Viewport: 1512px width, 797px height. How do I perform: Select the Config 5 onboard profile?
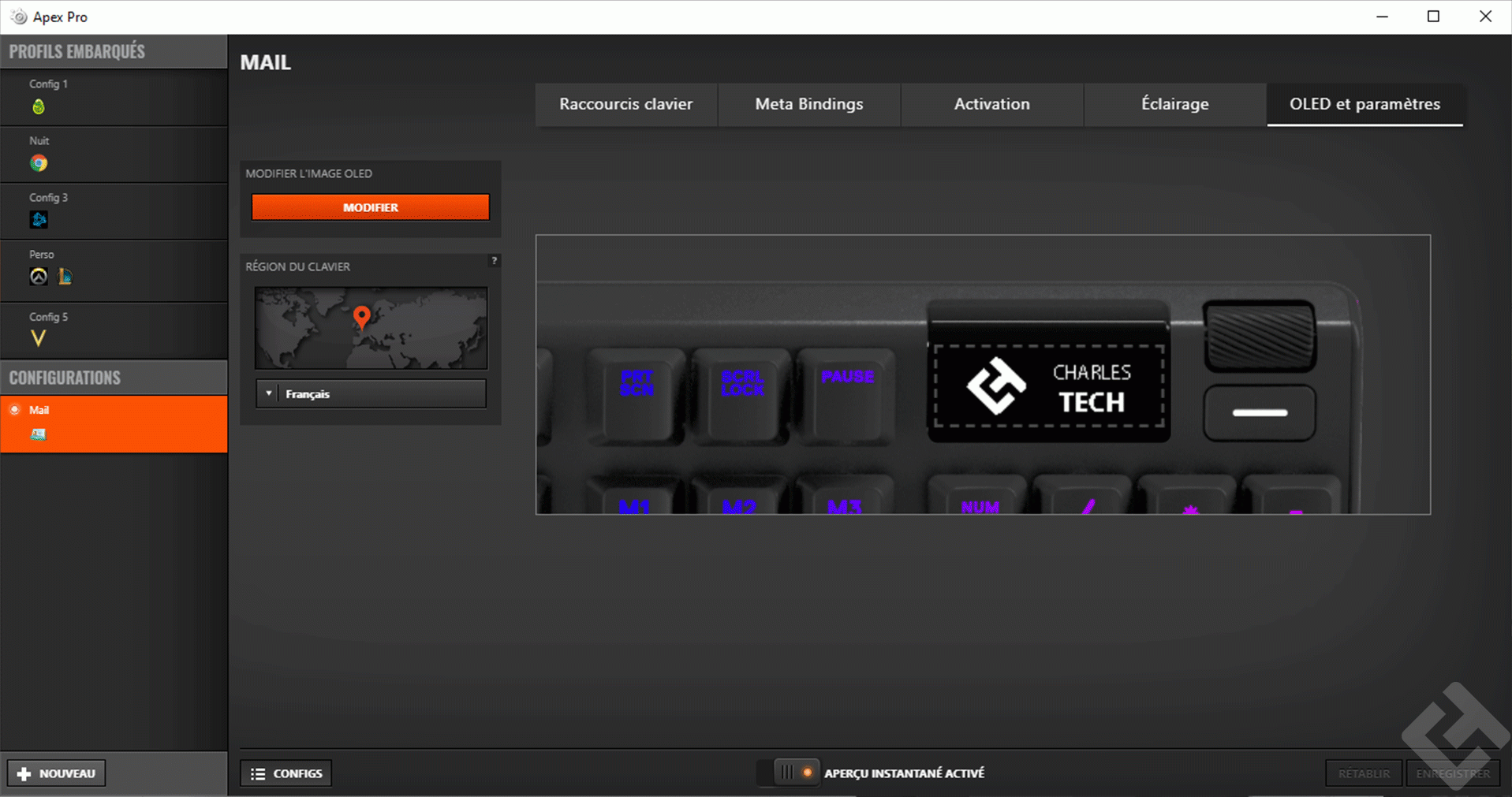(x=114, y=330)
